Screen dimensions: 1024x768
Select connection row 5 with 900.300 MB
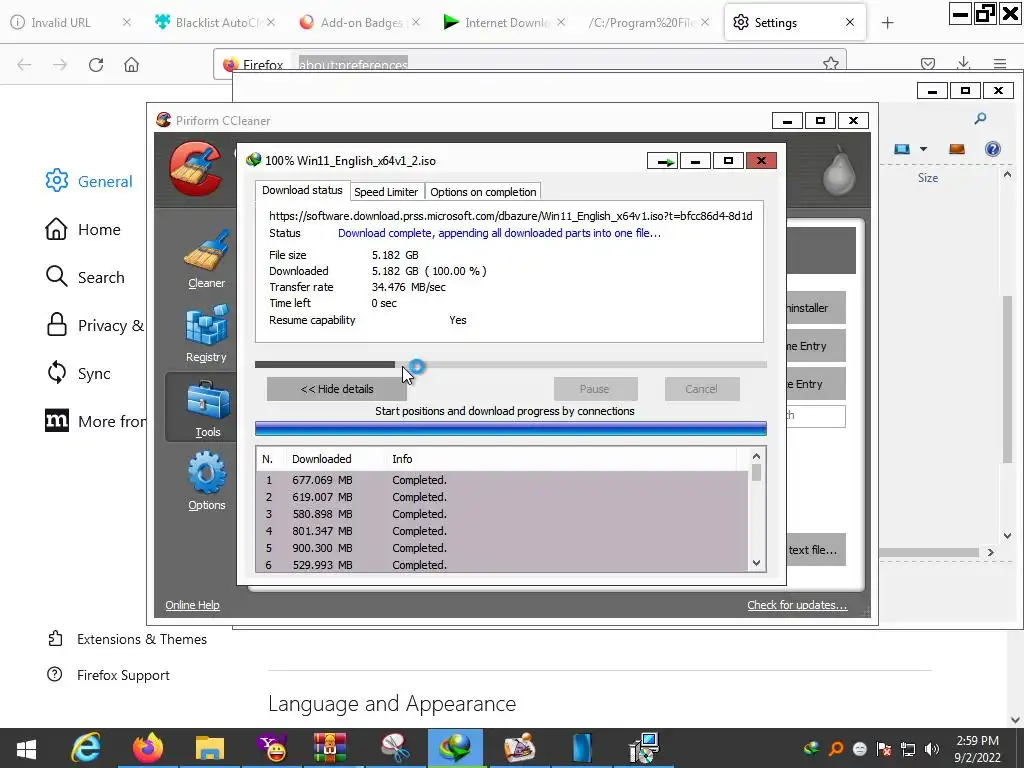point(502,548)
